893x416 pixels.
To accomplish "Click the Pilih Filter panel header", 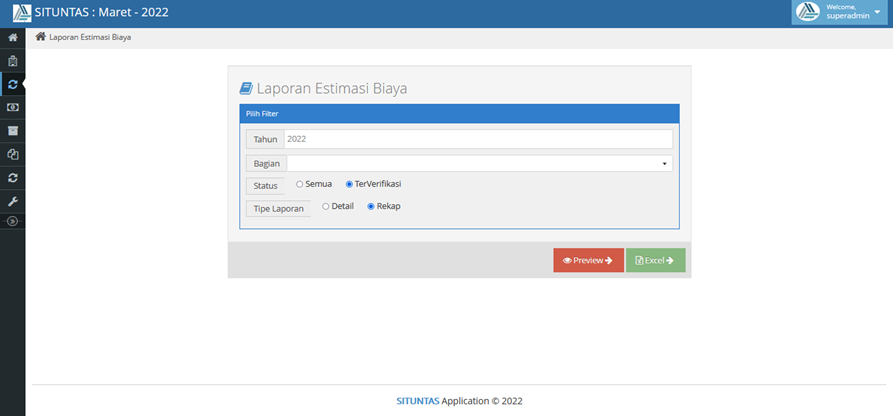I will coord(459,114).
